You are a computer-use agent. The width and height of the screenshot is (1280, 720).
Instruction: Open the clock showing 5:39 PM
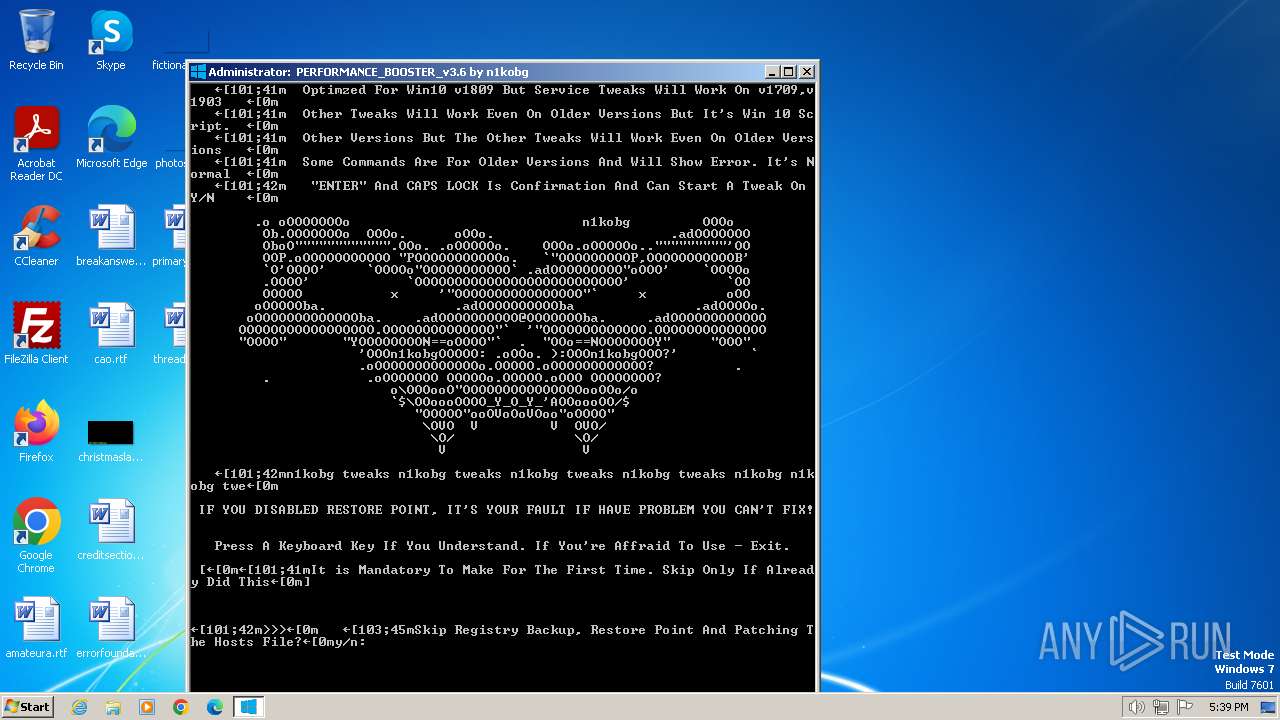tap(1228, 707)
